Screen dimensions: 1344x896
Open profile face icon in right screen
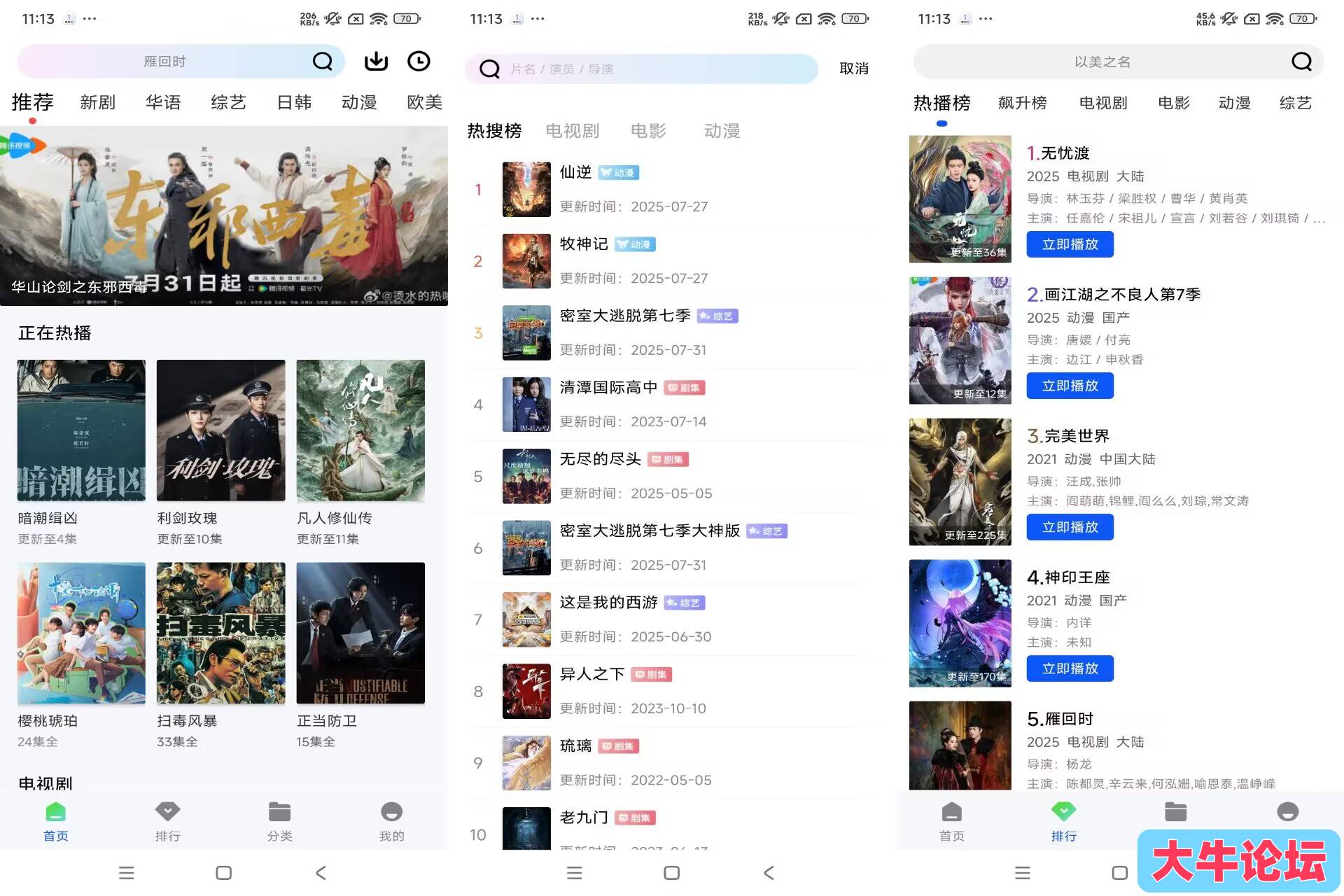tap(1287, 812)
